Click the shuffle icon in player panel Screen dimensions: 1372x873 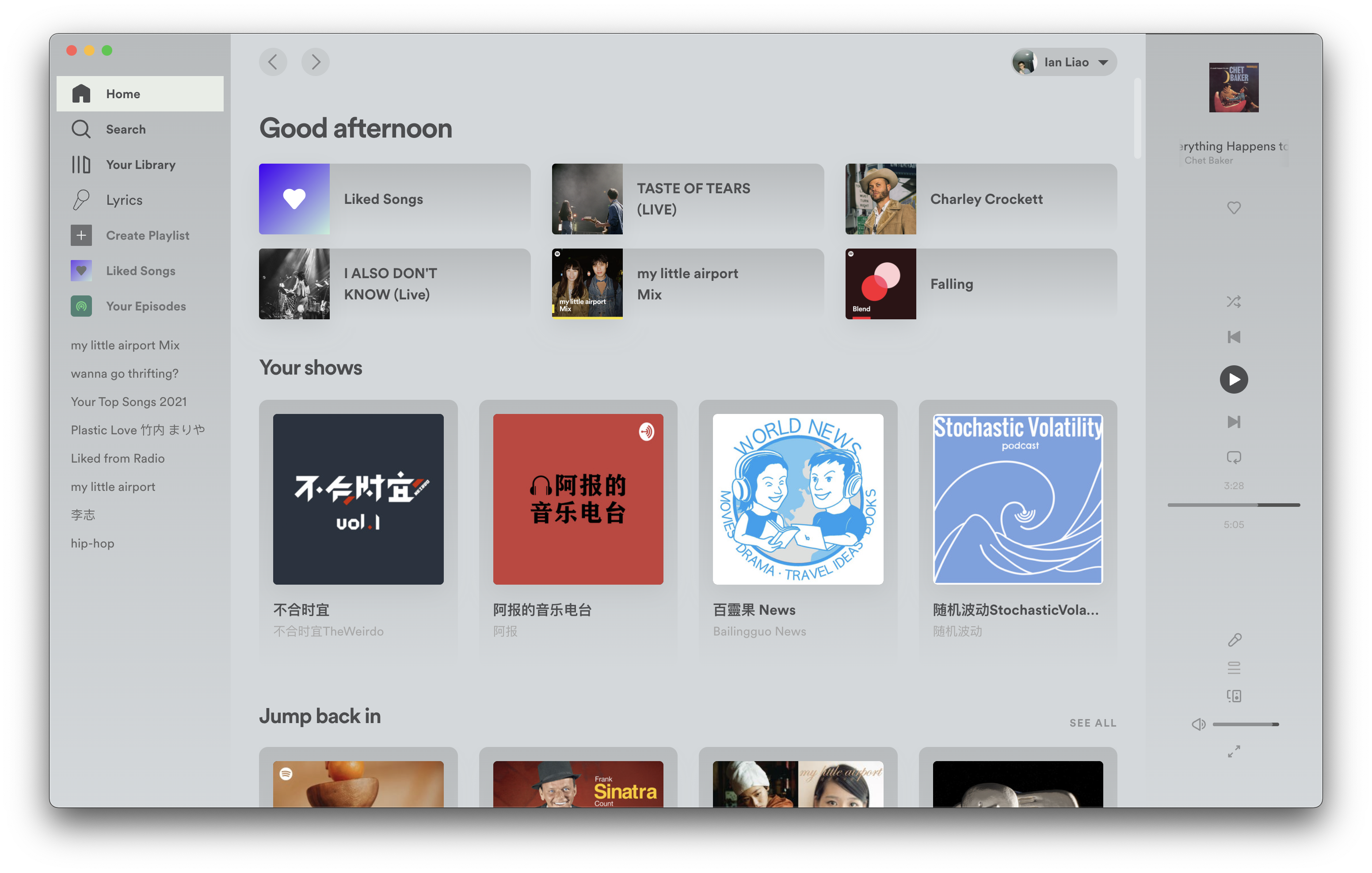[x=1234, y=302]
